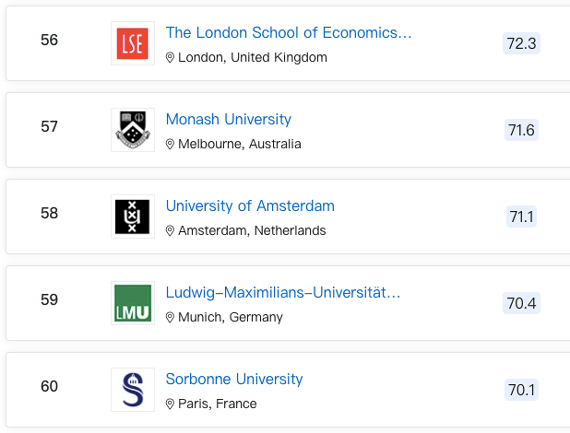Screen dimensions: 570x433
Task: Open the Monash University link
Action: [x=229, y=119]
